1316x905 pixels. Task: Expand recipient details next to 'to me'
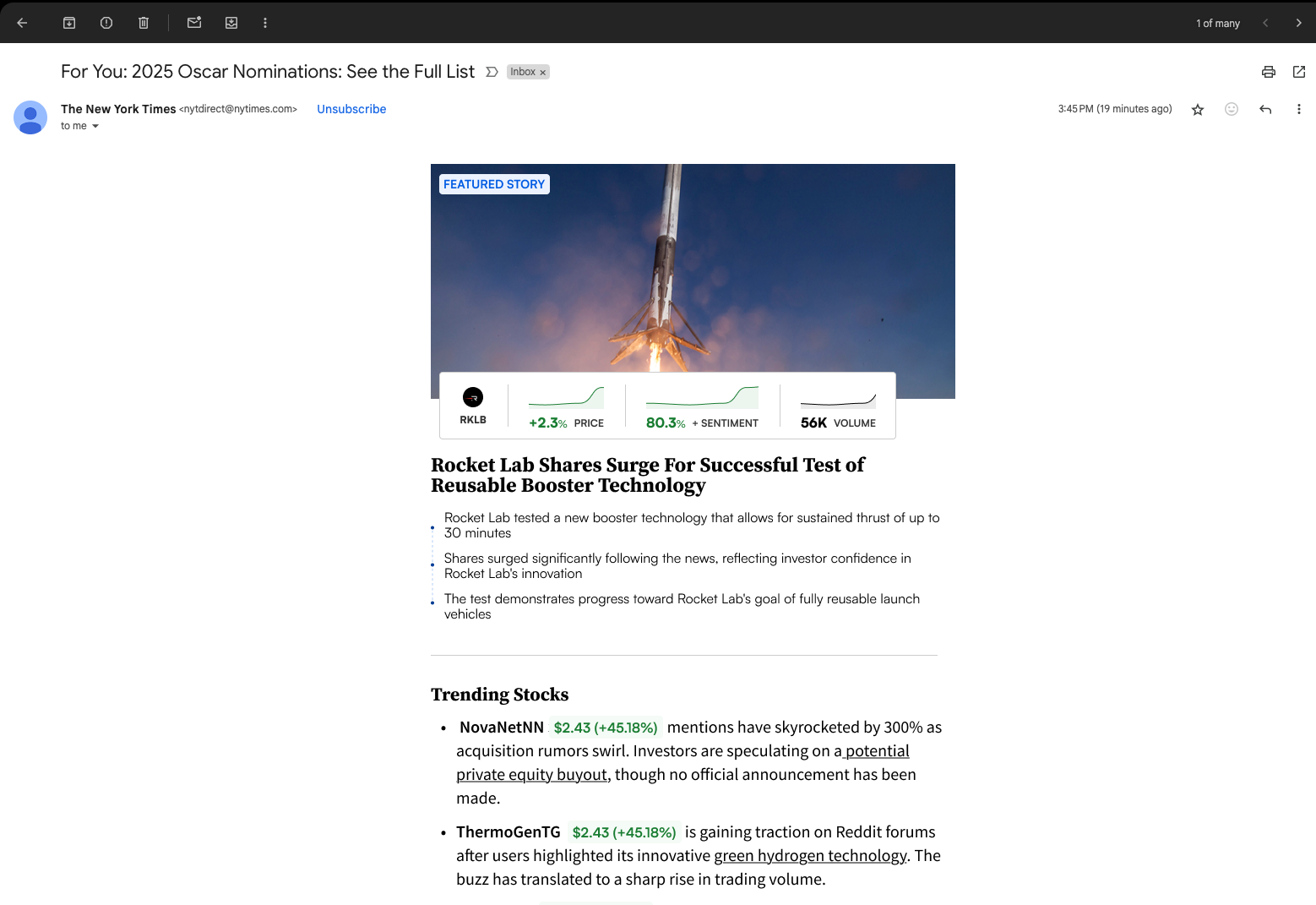(95, 126)
